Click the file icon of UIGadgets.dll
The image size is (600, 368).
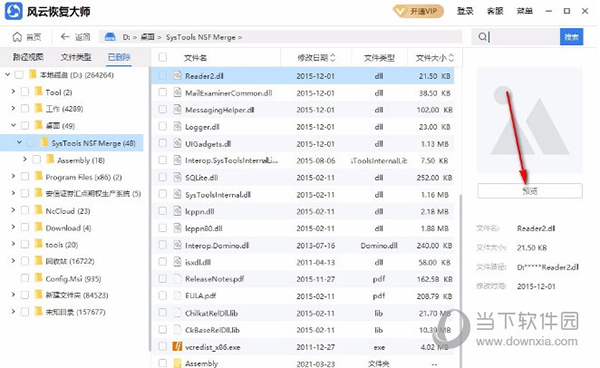[x=177, y=143]
